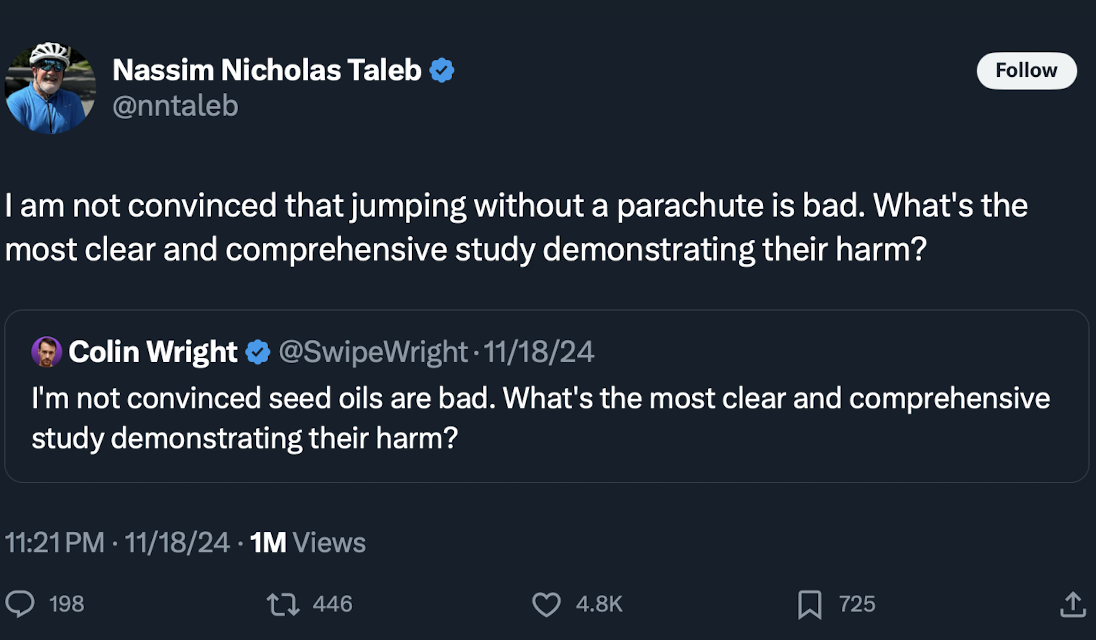1096x640 pixels.
Task: Follow Nassim Nicholas Taleb
Action: 1026,70
